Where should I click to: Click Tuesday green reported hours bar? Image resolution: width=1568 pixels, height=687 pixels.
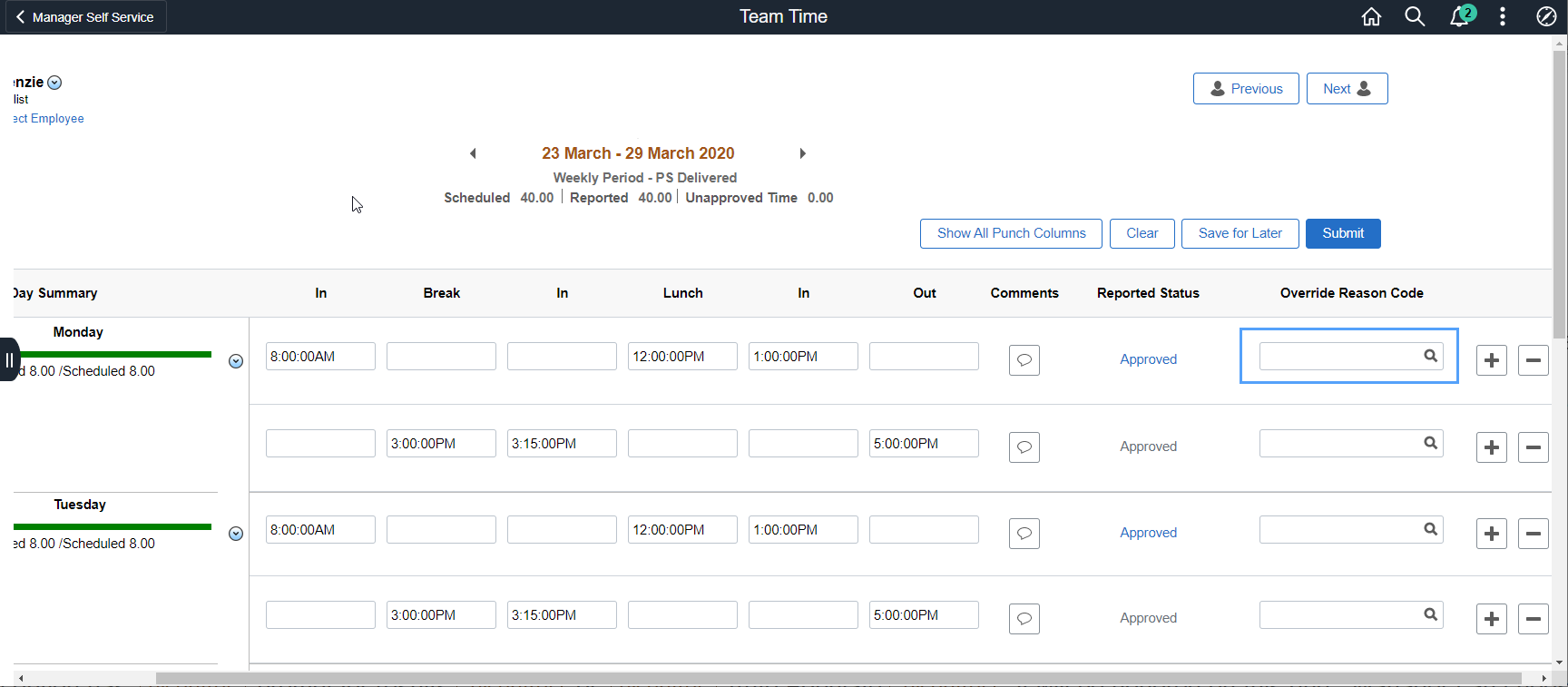coord(113,526)
